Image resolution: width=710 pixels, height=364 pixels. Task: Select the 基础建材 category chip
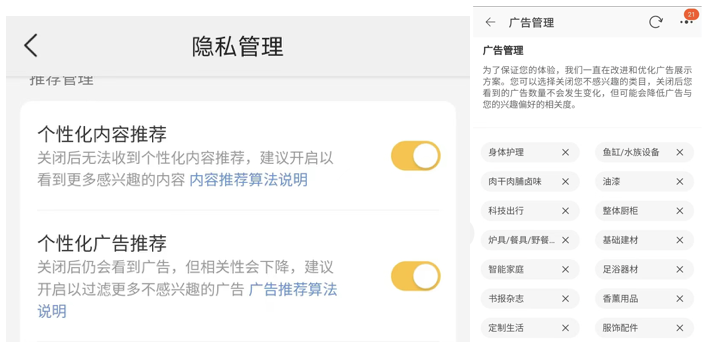point(644,240)
